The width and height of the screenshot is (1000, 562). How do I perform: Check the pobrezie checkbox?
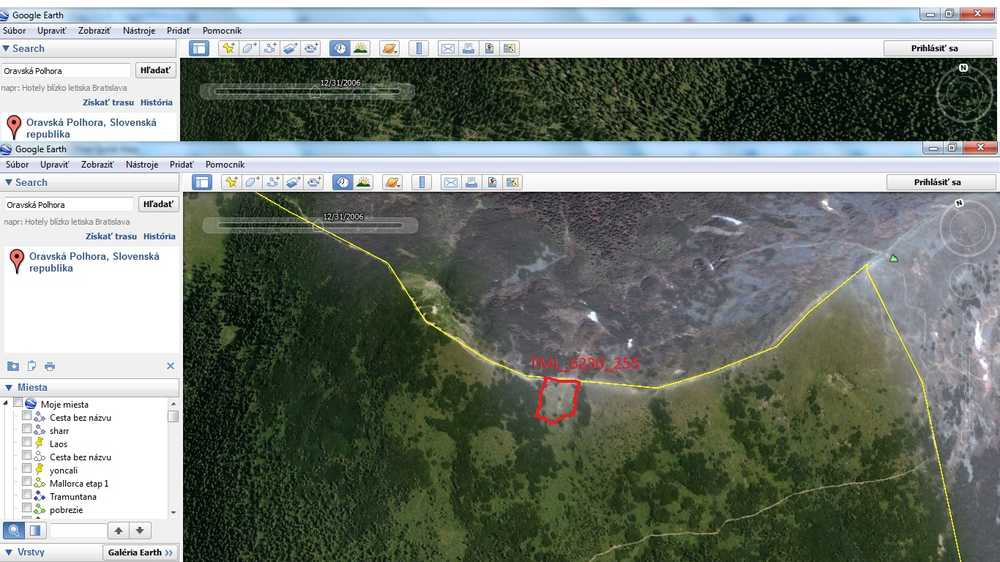coord(27,508)
